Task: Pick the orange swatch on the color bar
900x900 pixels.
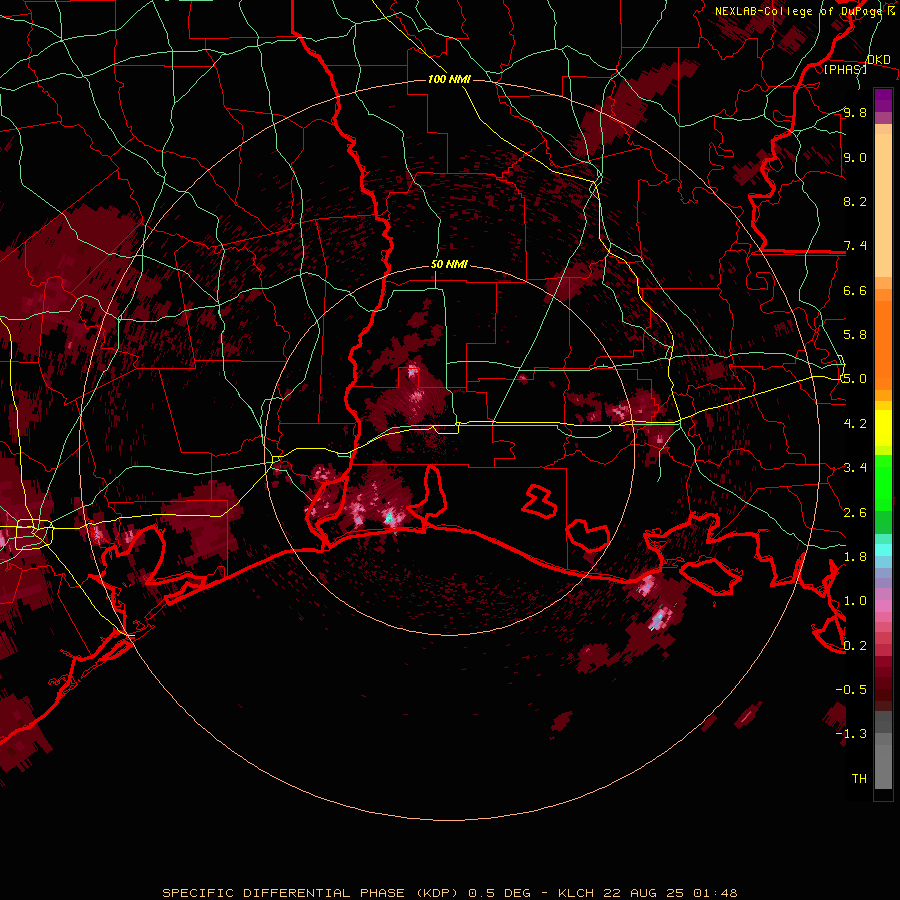Action: [883, 340]
